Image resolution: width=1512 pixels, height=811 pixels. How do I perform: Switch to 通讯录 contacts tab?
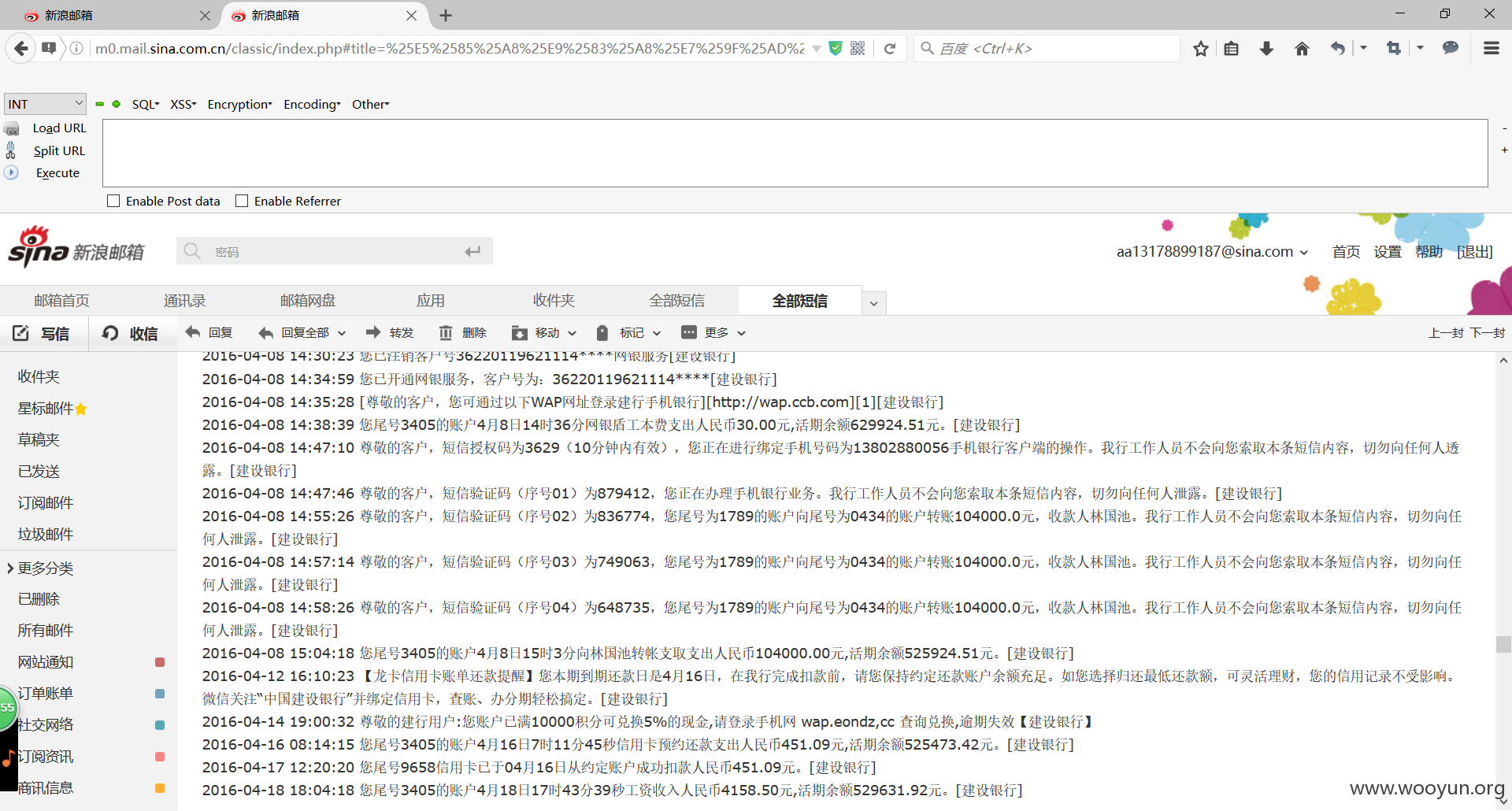point(184,301)
